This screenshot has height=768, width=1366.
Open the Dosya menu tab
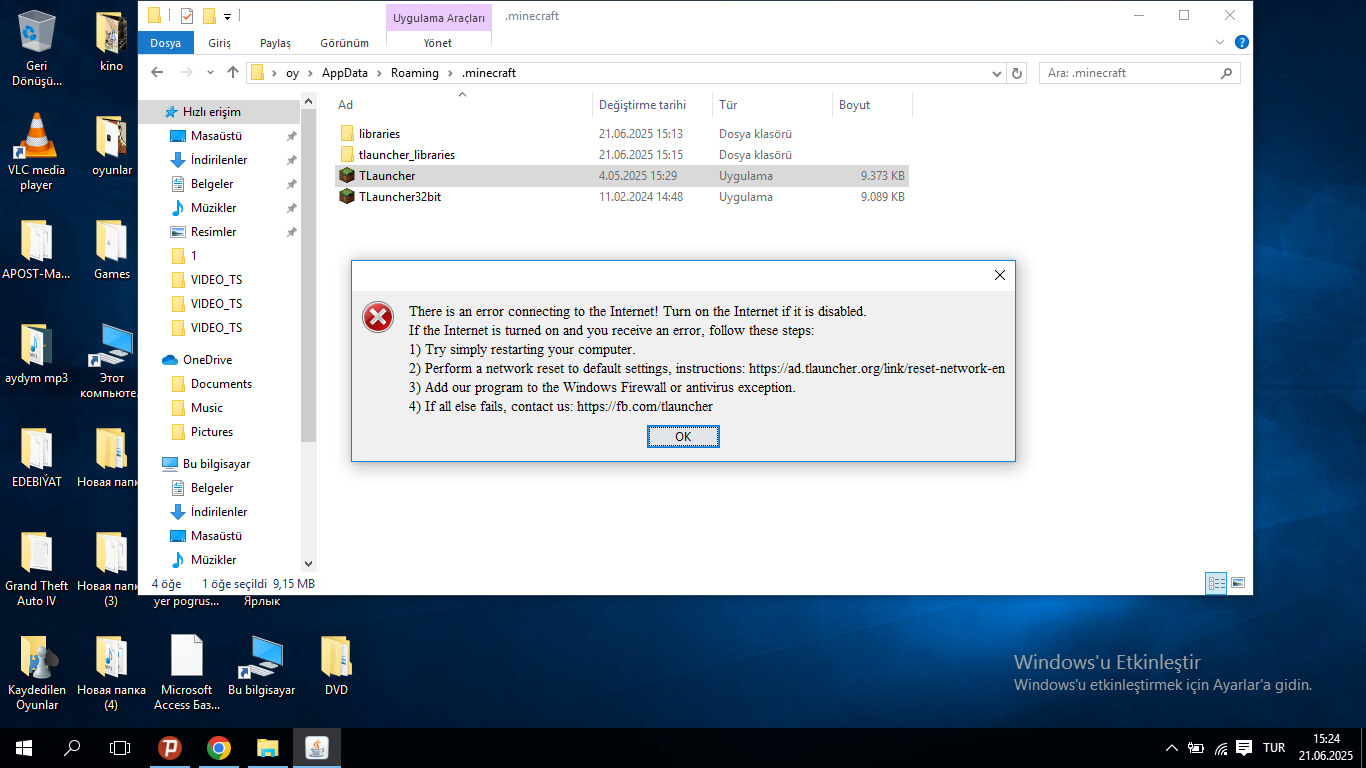click(166, 43)
